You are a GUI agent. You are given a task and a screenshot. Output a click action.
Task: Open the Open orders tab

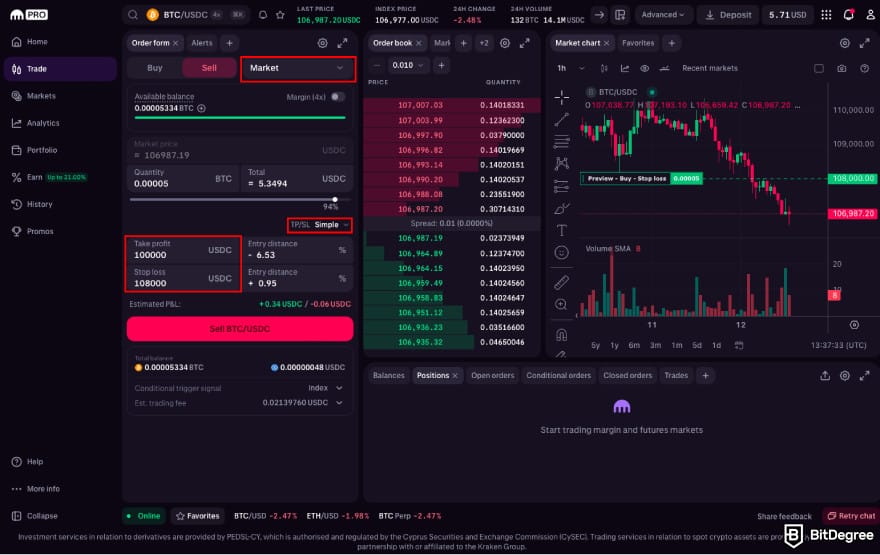point(492,375)
